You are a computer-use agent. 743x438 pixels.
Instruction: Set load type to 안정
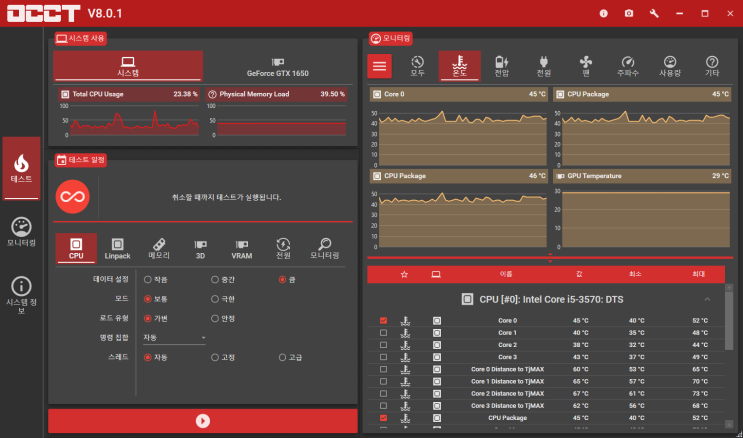coord(215,319)
